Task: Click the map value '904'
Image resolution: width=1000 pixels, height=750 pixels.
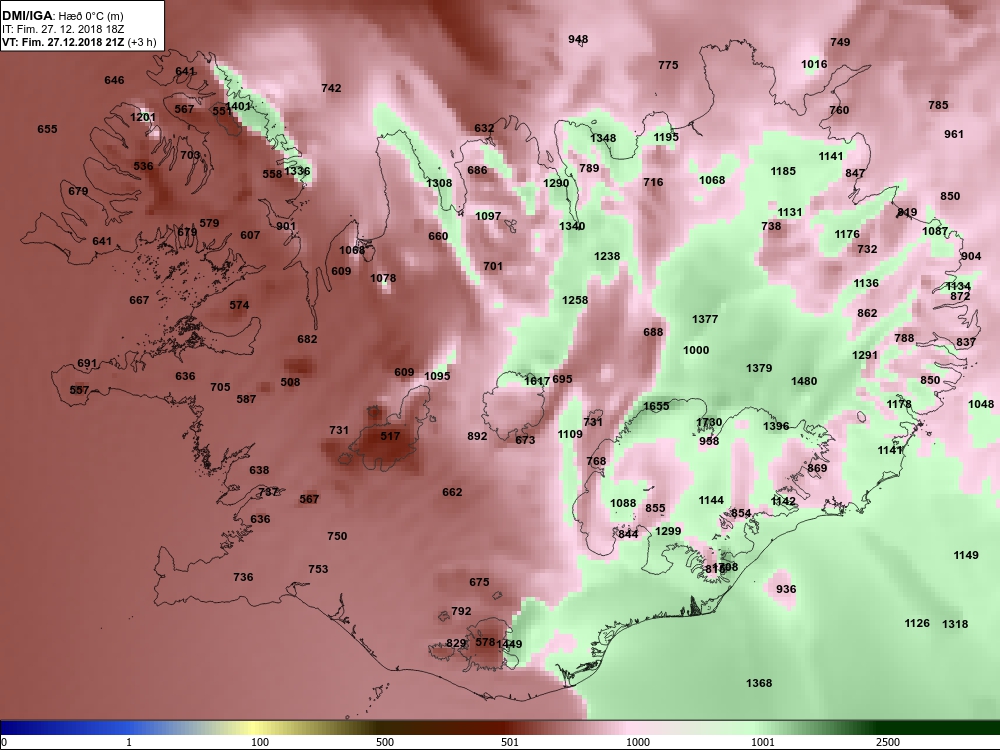Action: [971, 256]
